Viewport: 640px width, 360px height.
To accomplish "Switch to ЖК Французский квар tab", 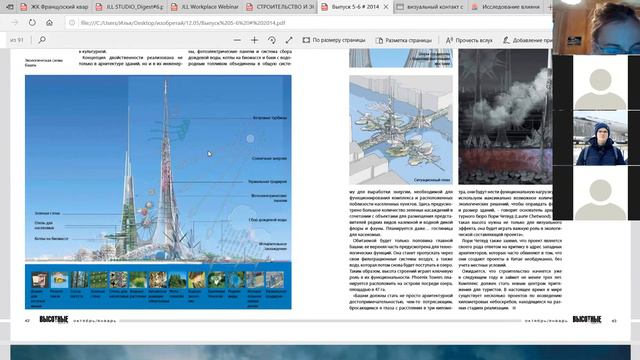I will pos(54,7).
